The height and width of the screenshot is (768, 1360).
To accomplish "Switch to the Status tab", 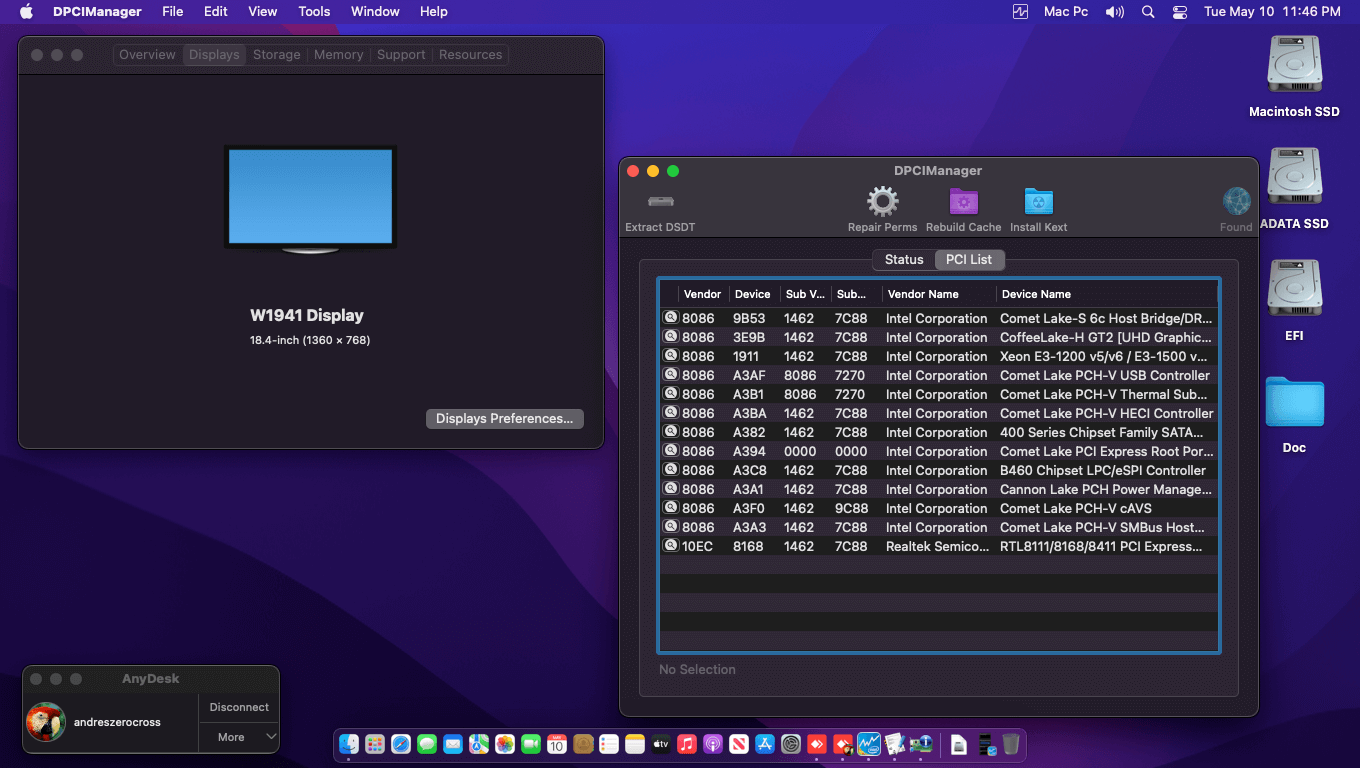I will (904, 259).
